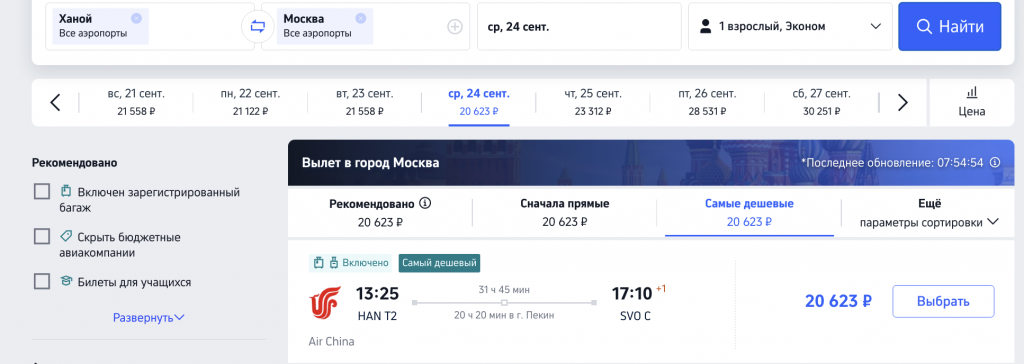
Task: Click the Air China airline logo
Action: click(325, 303)
